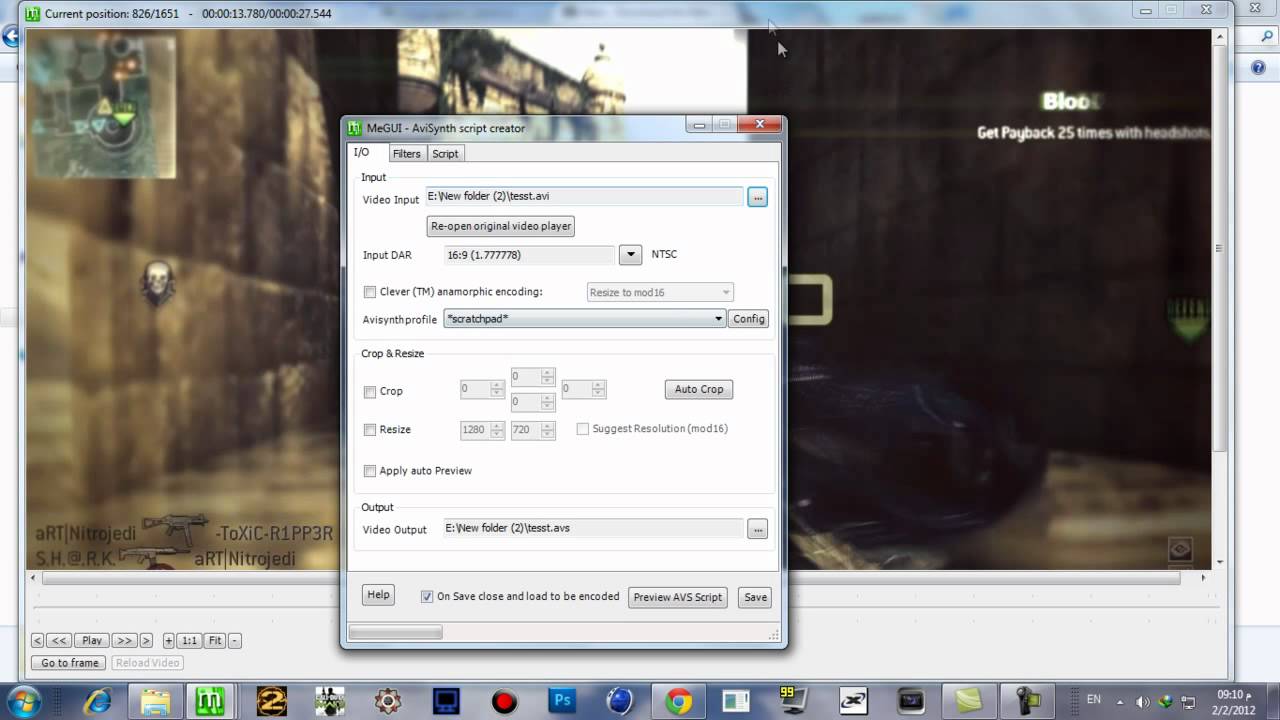Open Windows Explorer folder in taskbar
This screenshot has width=1280, height=720.
click(x=155, y=701)
